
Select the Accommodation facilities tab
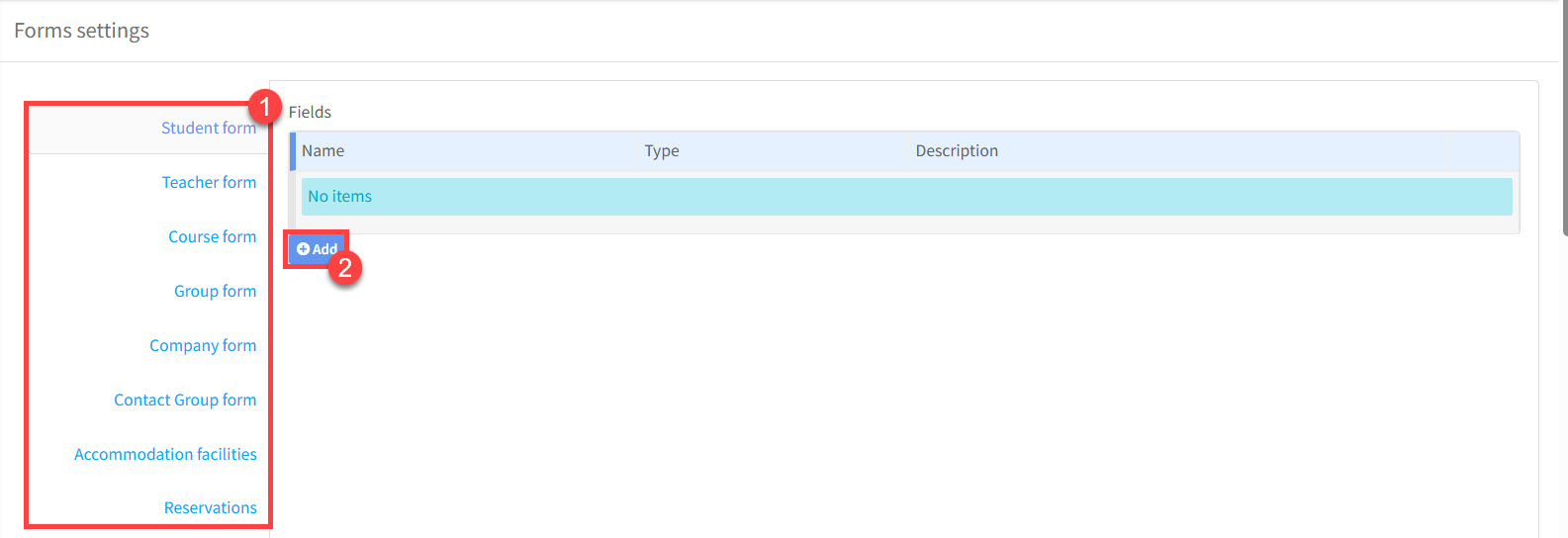point(165,455)
